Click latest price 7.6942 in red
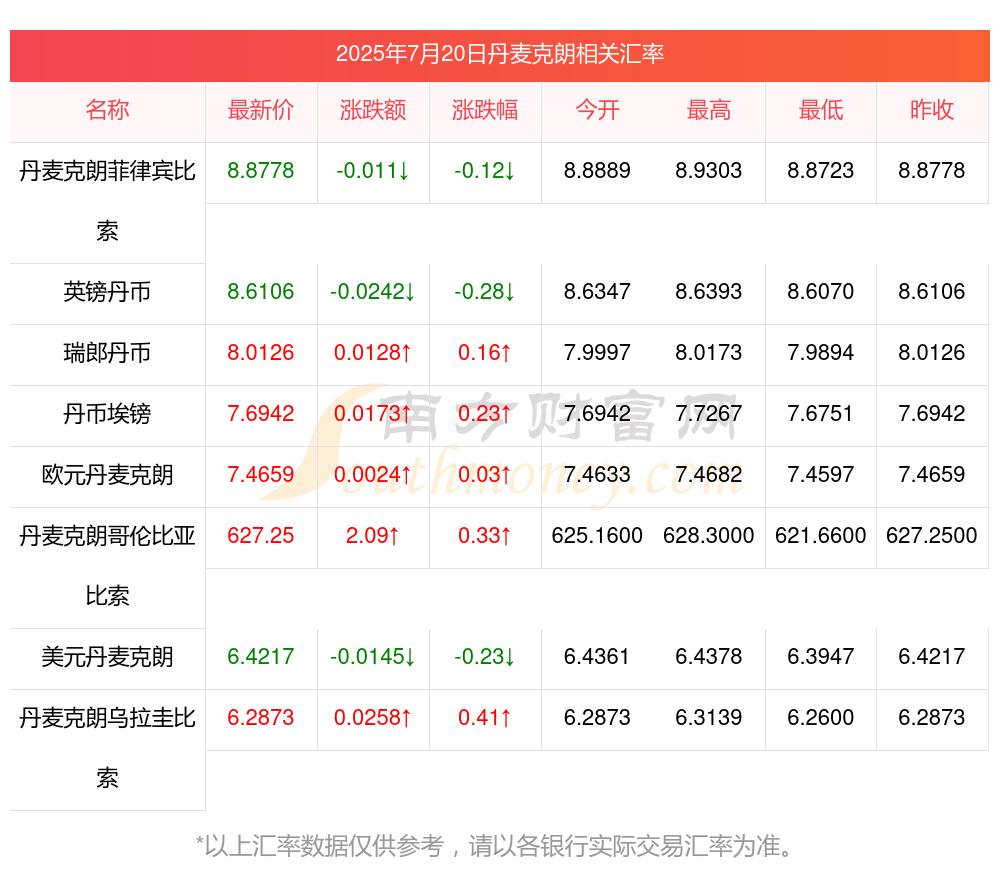This screenshot has height=877, width=1000. 261,414
